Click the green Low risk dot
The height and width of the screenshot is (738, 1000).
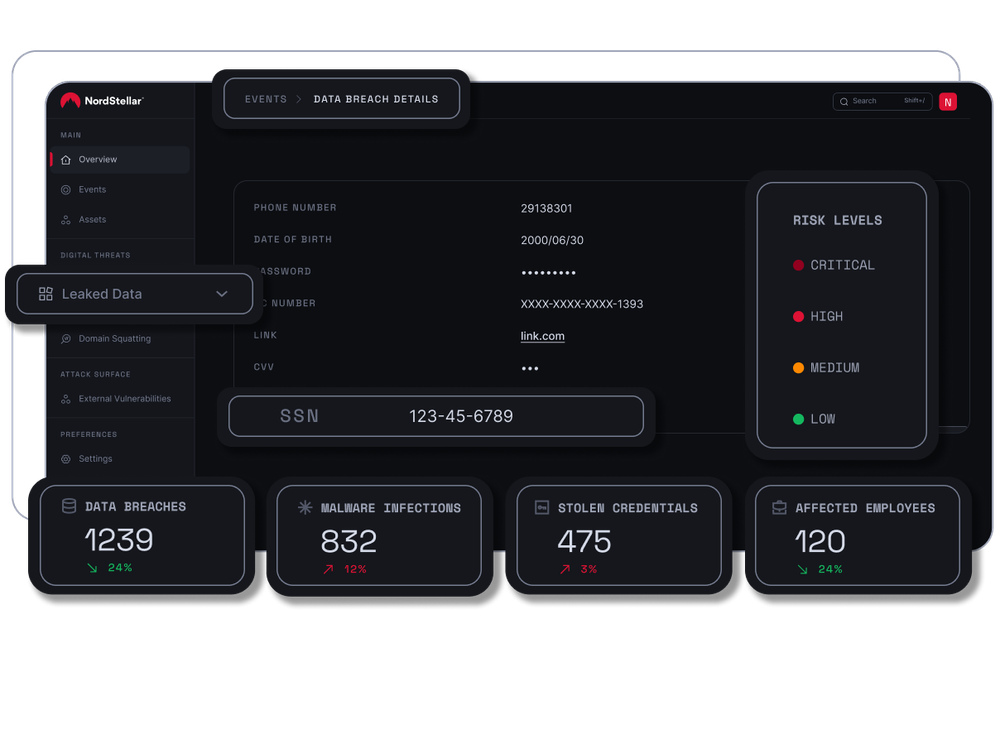point(798,419)
